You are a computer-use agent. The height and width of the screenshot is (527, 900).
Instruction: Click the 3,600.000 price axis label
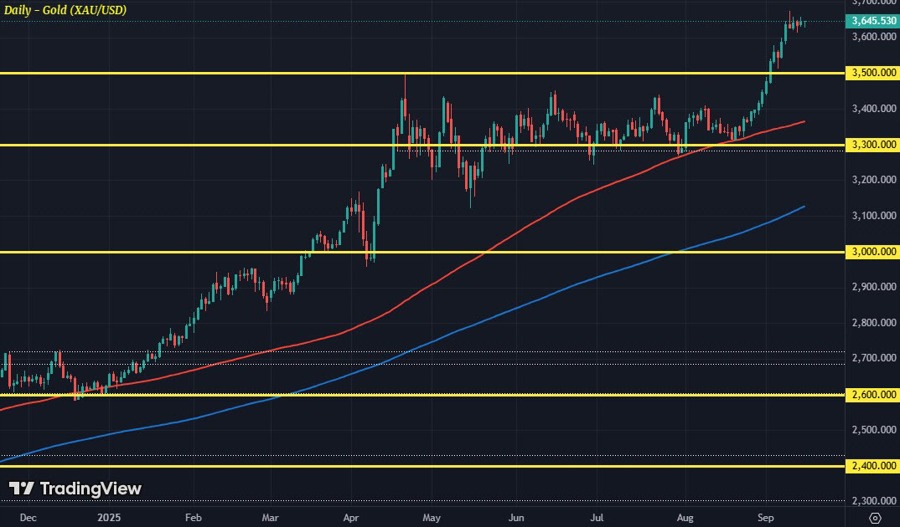(x=874, y=37)
